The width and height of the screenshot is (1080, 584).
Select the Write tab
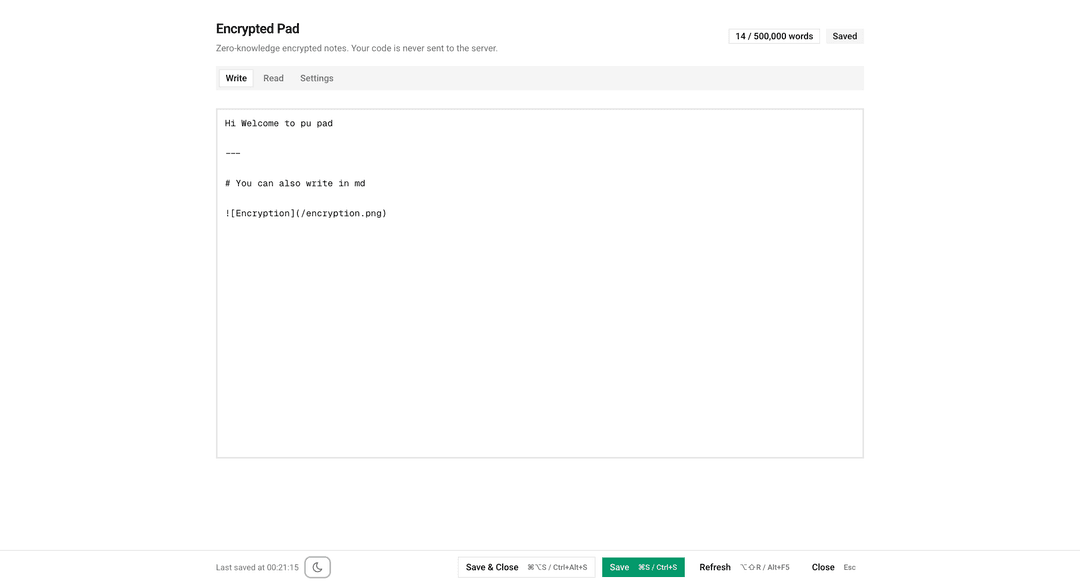[236, 78]
